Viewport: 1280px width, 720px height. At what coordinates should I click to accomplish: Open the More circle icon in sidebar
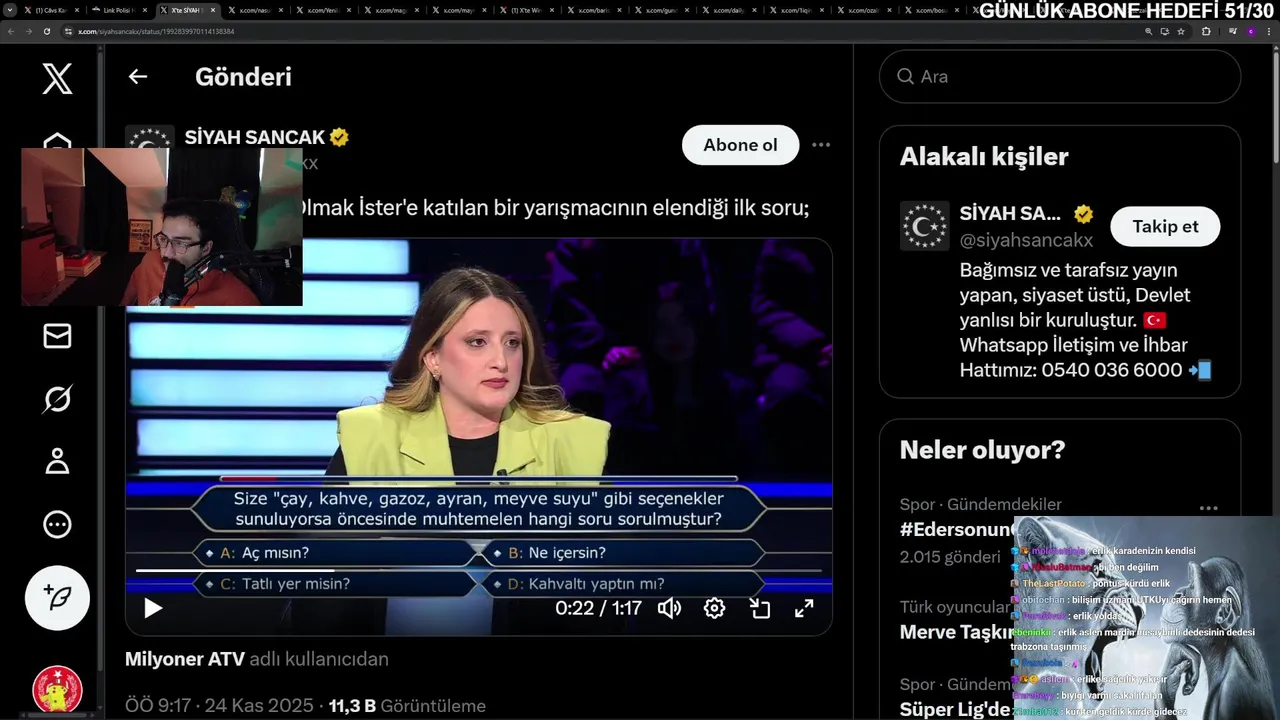(57, 524)
